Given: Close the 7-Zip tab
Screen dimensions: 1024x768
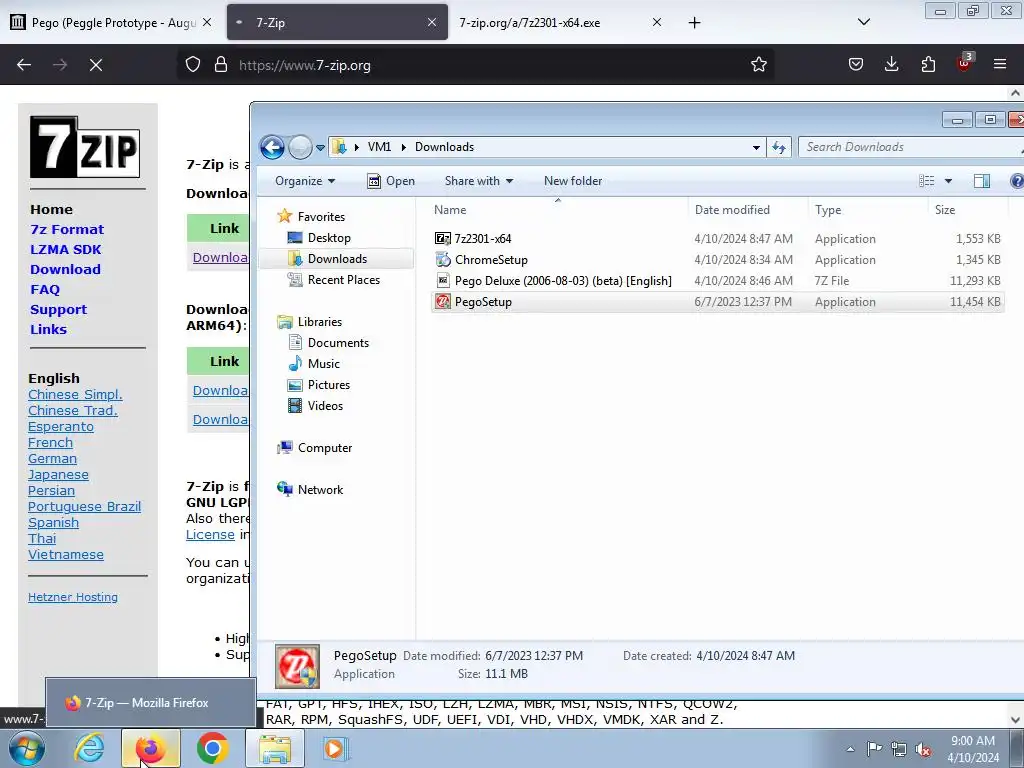Looking at the screenshot, I should (432, 23).
